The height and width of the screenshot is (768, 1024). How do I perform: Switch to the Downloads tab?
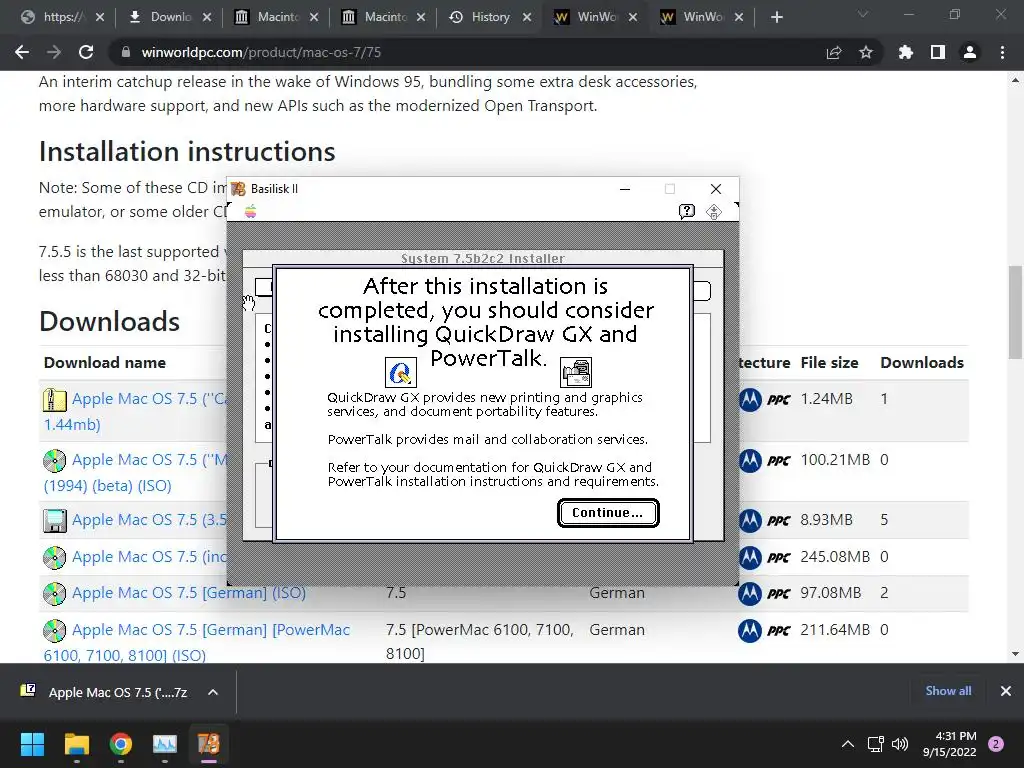pyautogui.click(x=170, y=17)
